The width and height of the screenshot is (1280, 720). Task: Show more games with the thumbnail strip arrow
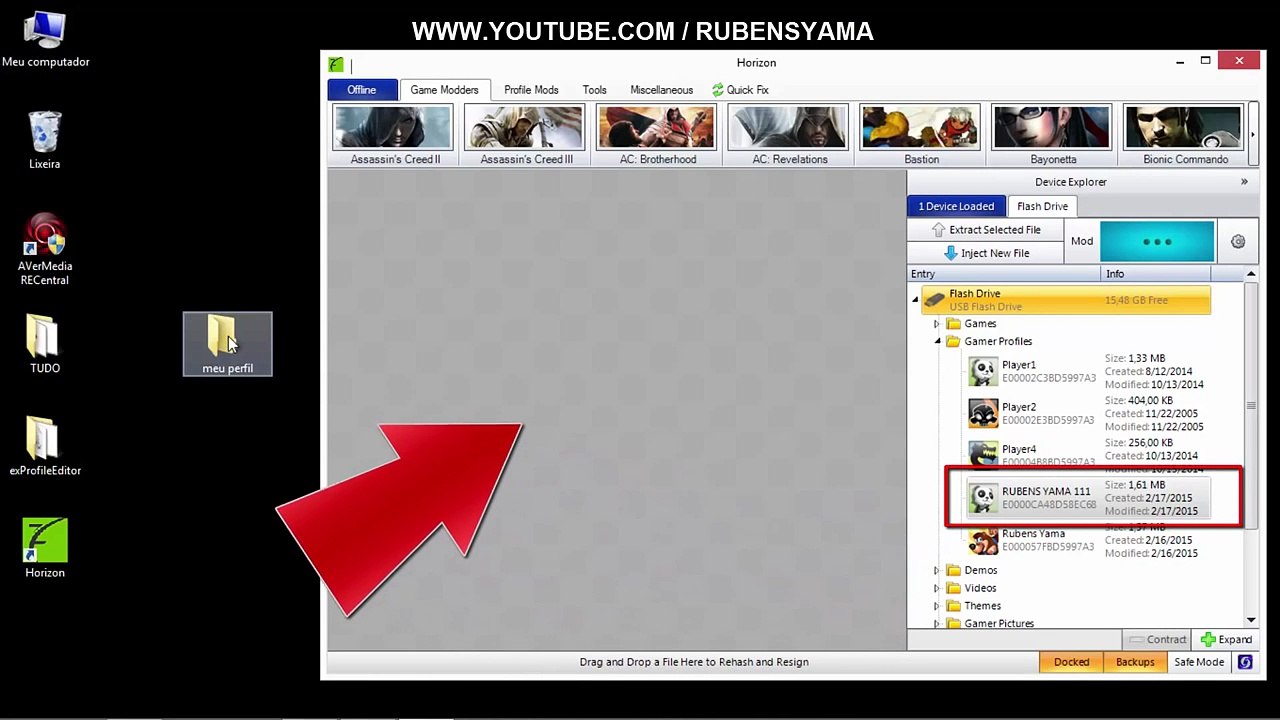click(x=1252, y=134)
